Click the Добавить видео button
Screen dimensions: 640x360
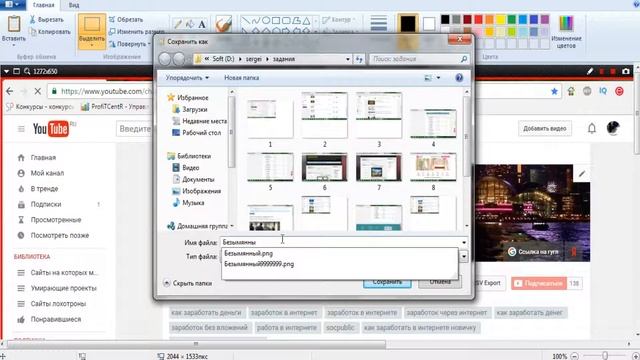point(544,129)
